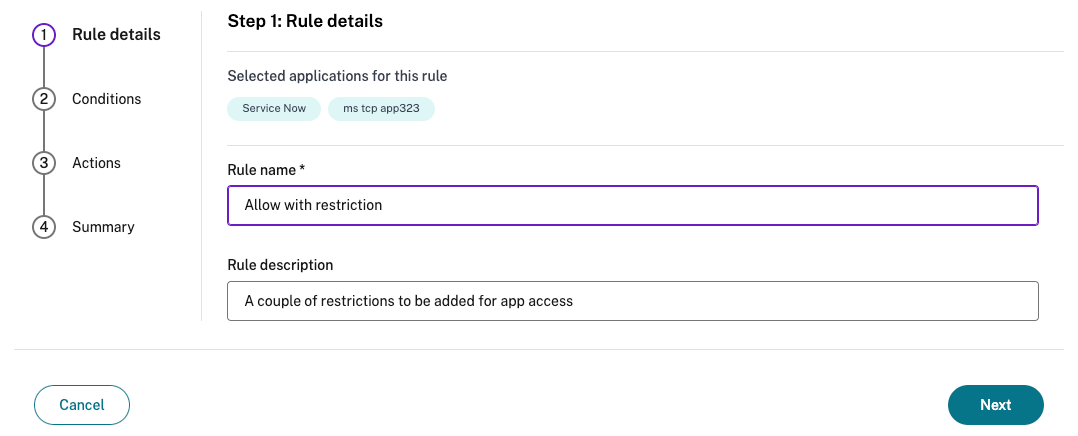Viewport: 1078px width, 436px height.
Task: Jump to the Summary step label
Action: click(x=103, y=227)
